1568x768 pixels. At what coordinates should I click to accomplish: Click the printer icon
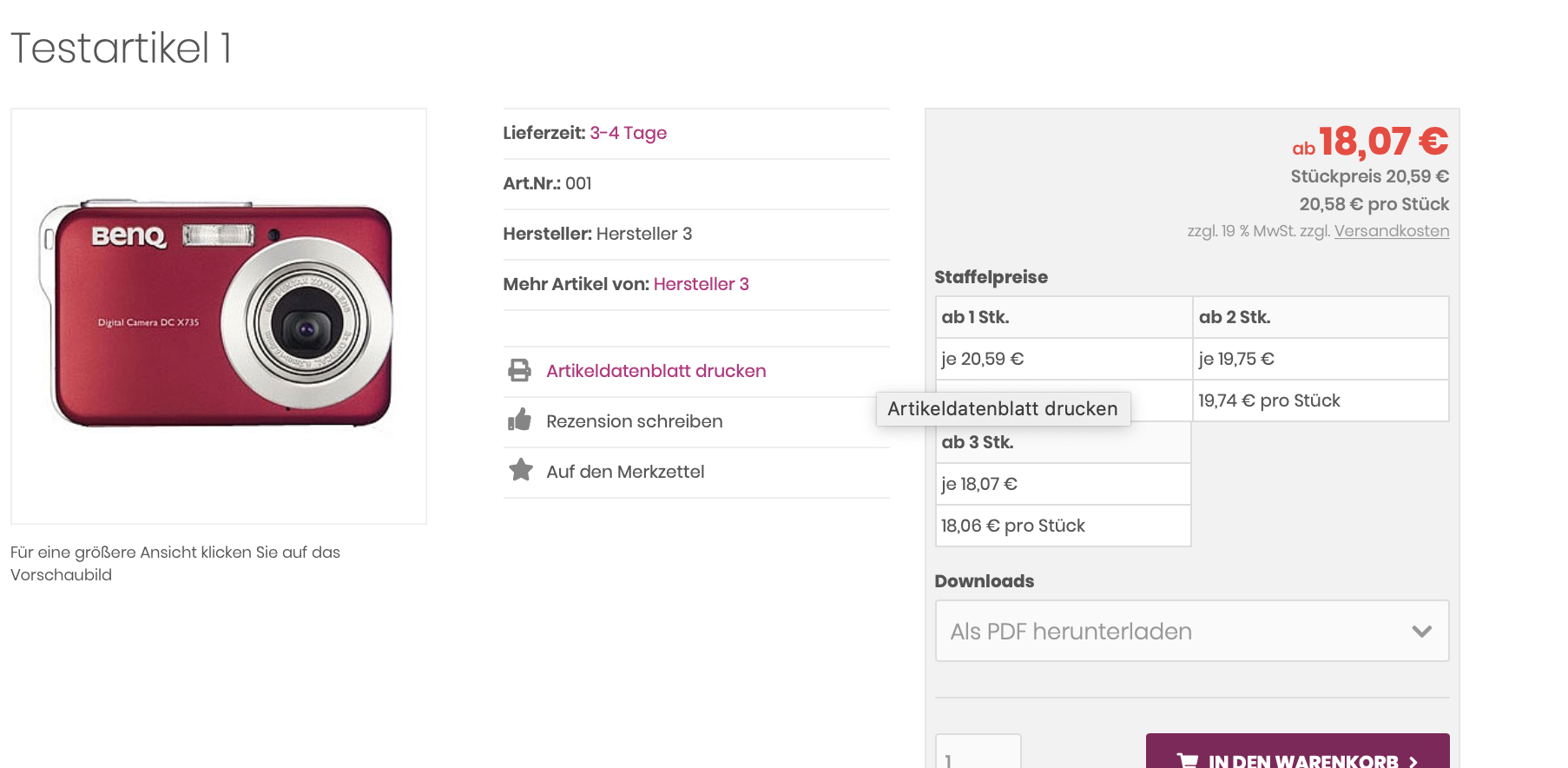pyautogui.click(x=519, y=371)
